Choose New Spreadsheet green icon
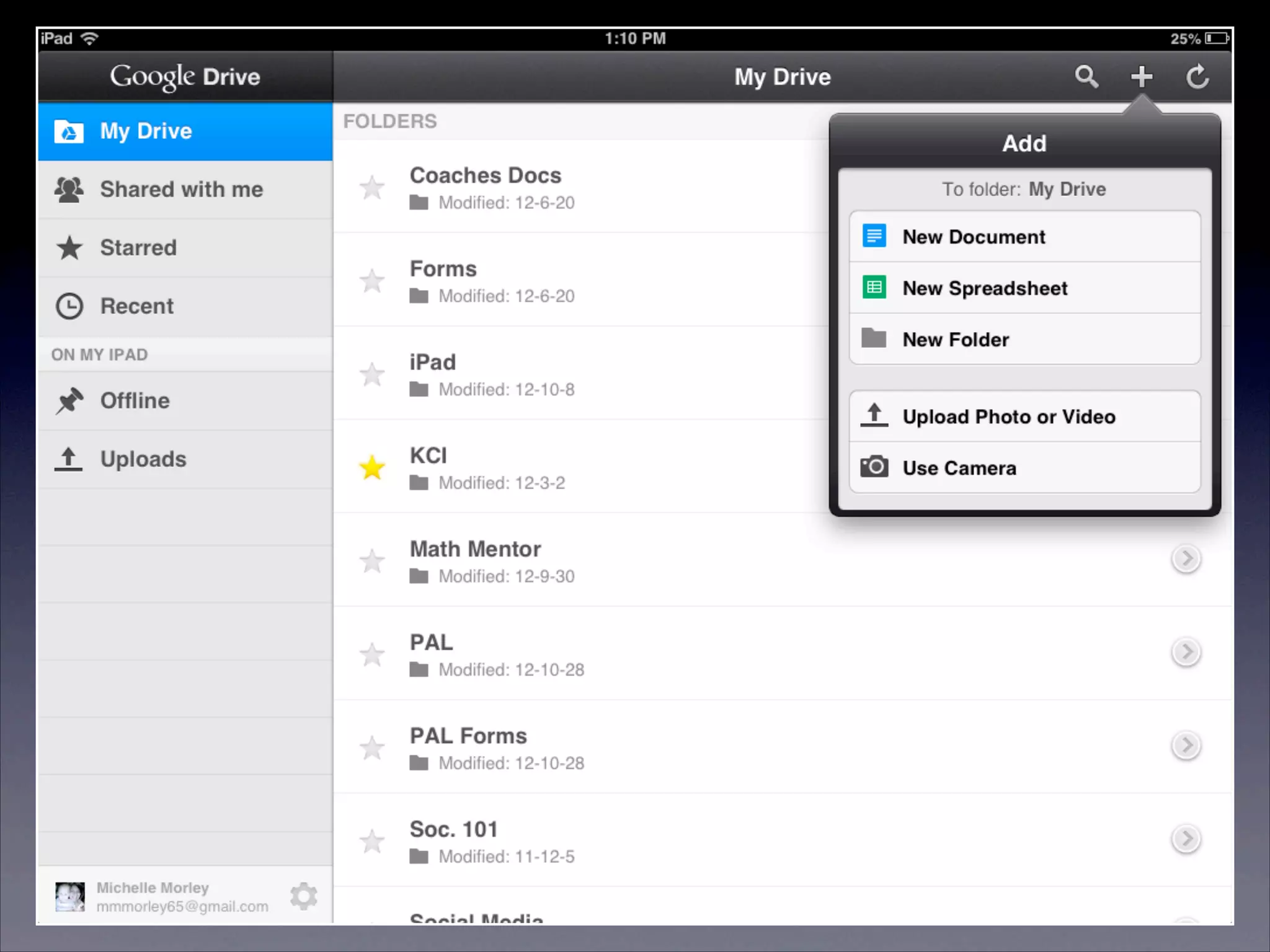 coord(874,288)
